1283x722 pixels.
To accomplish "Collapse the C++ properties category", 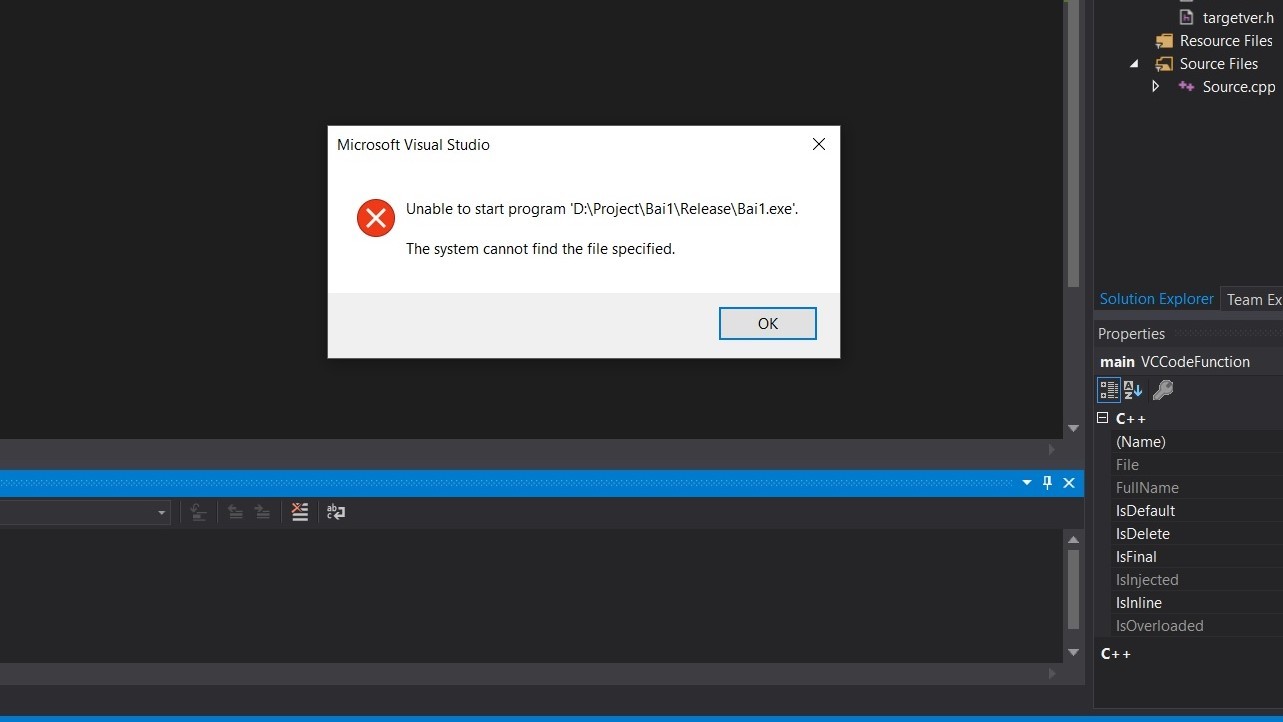I will pyautogui.click(x=1103, y=418).
